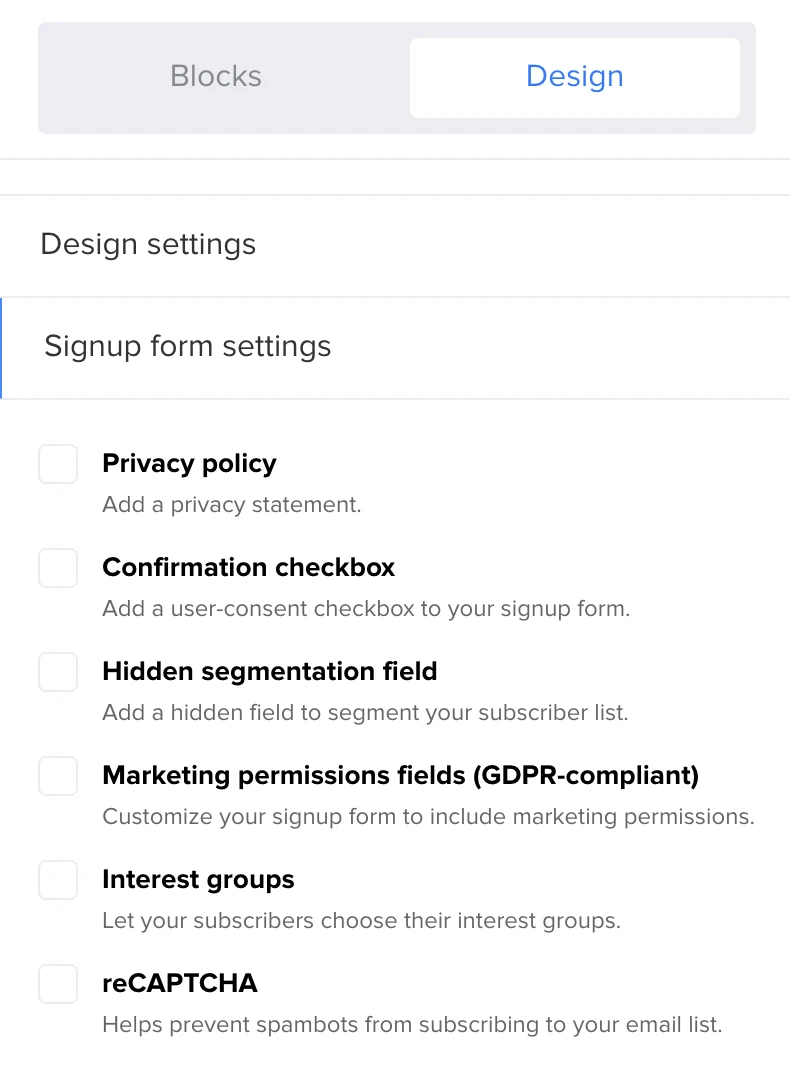
Task: Click the Marketing permissions fields (GDPR-compliant) title
Action: 400,775
